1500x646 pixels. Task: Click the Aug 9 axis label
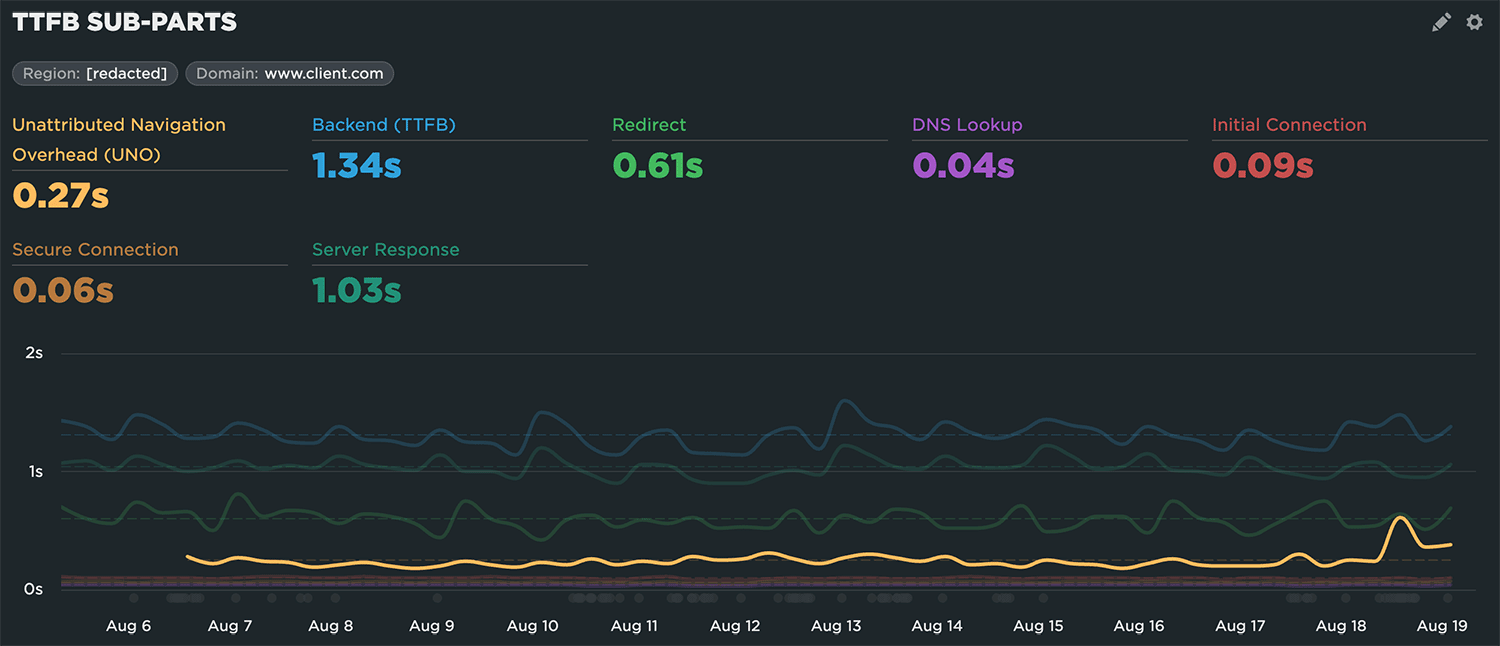tap(431, 626)
